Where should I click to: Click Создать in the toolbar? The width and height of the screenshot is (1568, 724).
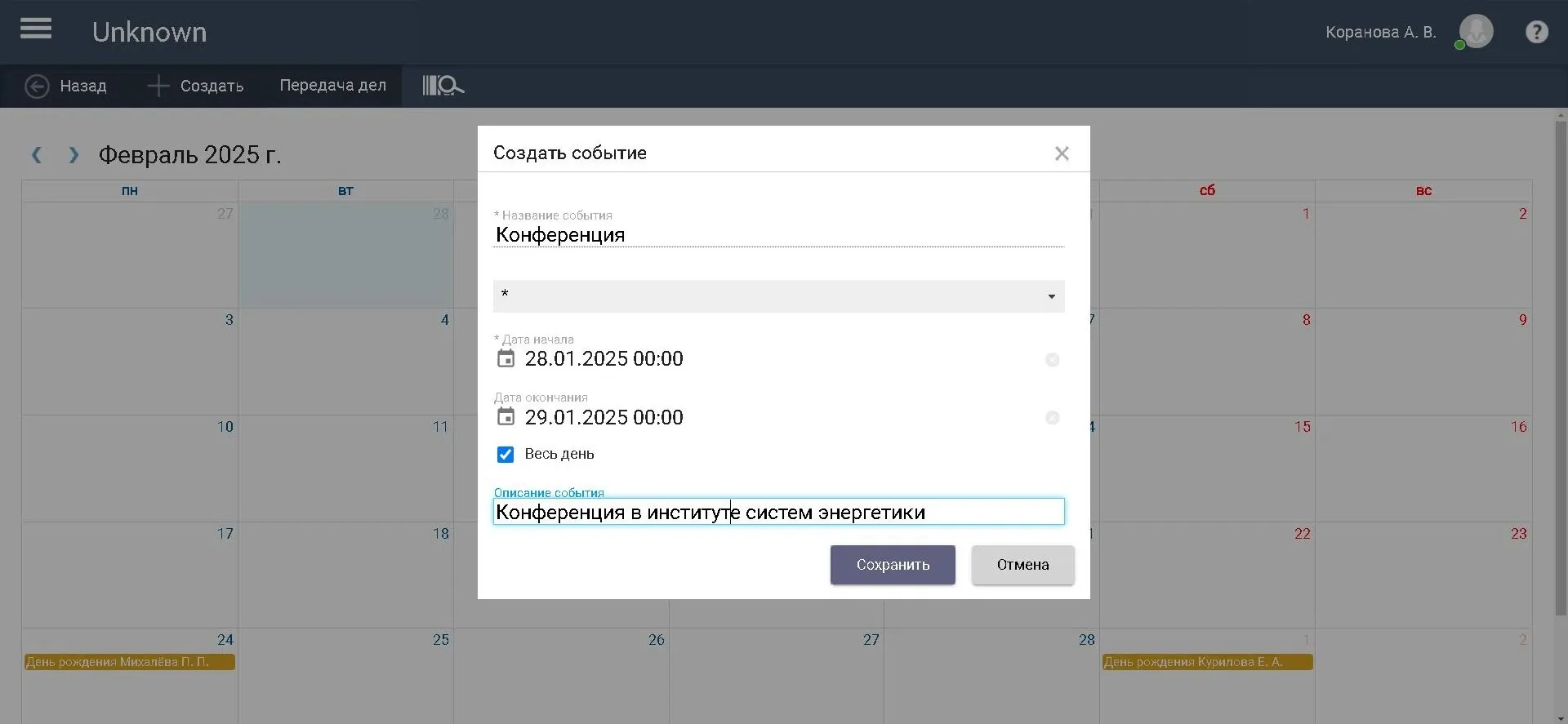(x=196, y=86)
